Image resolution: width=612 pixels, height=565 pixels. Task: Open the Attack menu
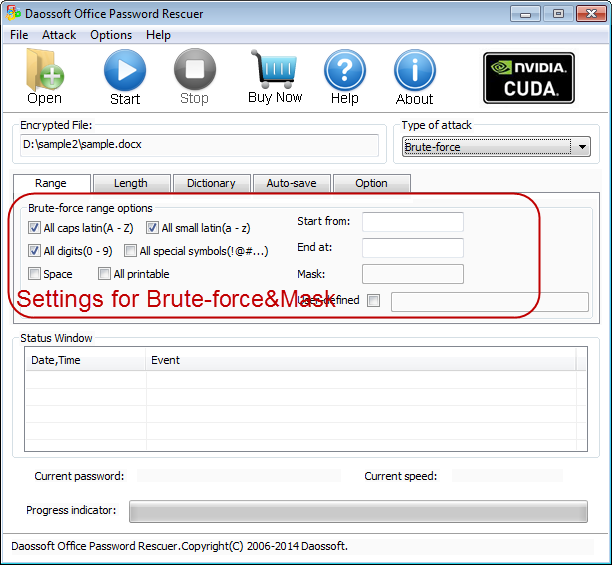tap(59, 35)
